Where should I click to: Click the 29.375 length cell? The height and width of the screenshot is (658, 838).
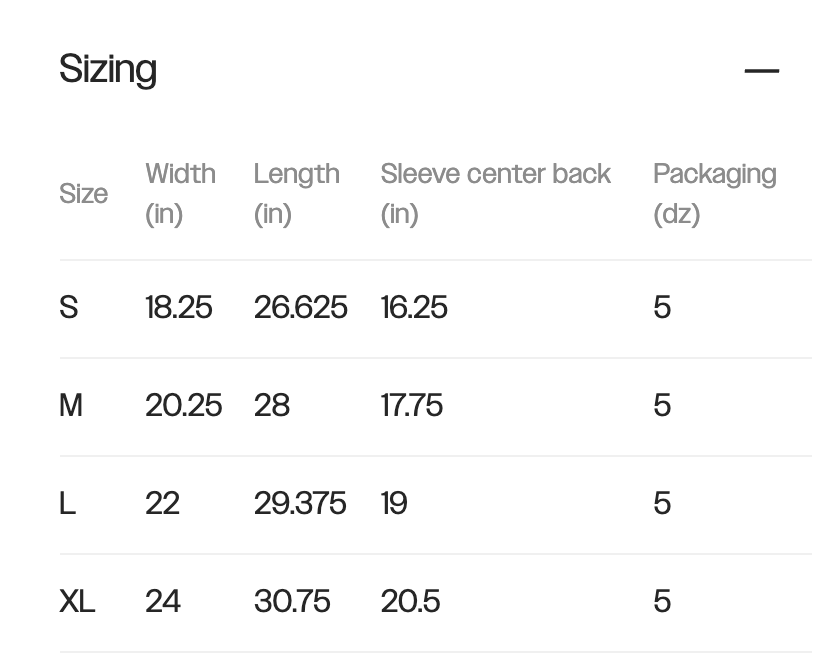coord(300,503)
